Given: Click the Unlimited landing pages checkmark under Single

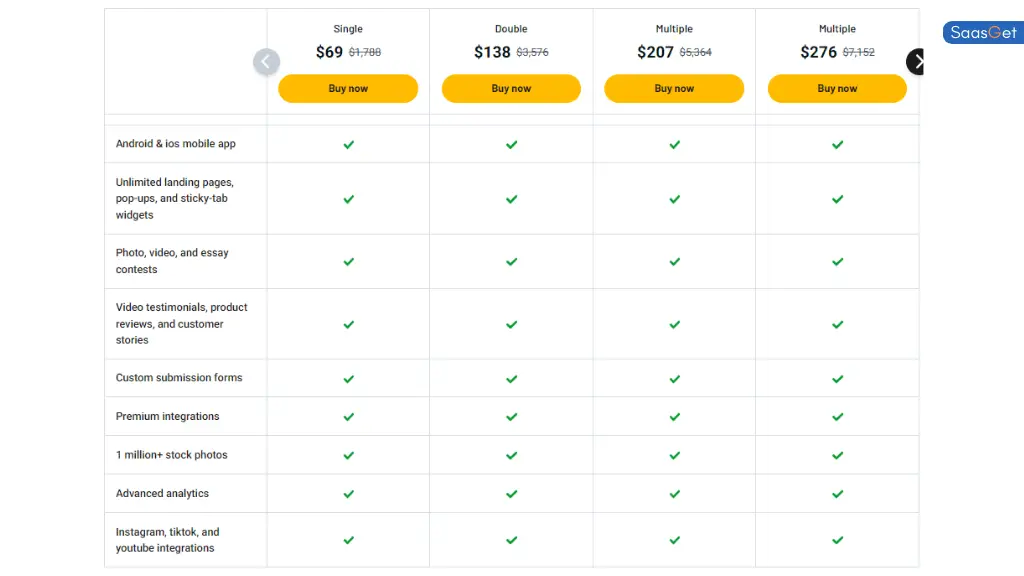Looking at the screenshot, I should (x=348, y=198).
